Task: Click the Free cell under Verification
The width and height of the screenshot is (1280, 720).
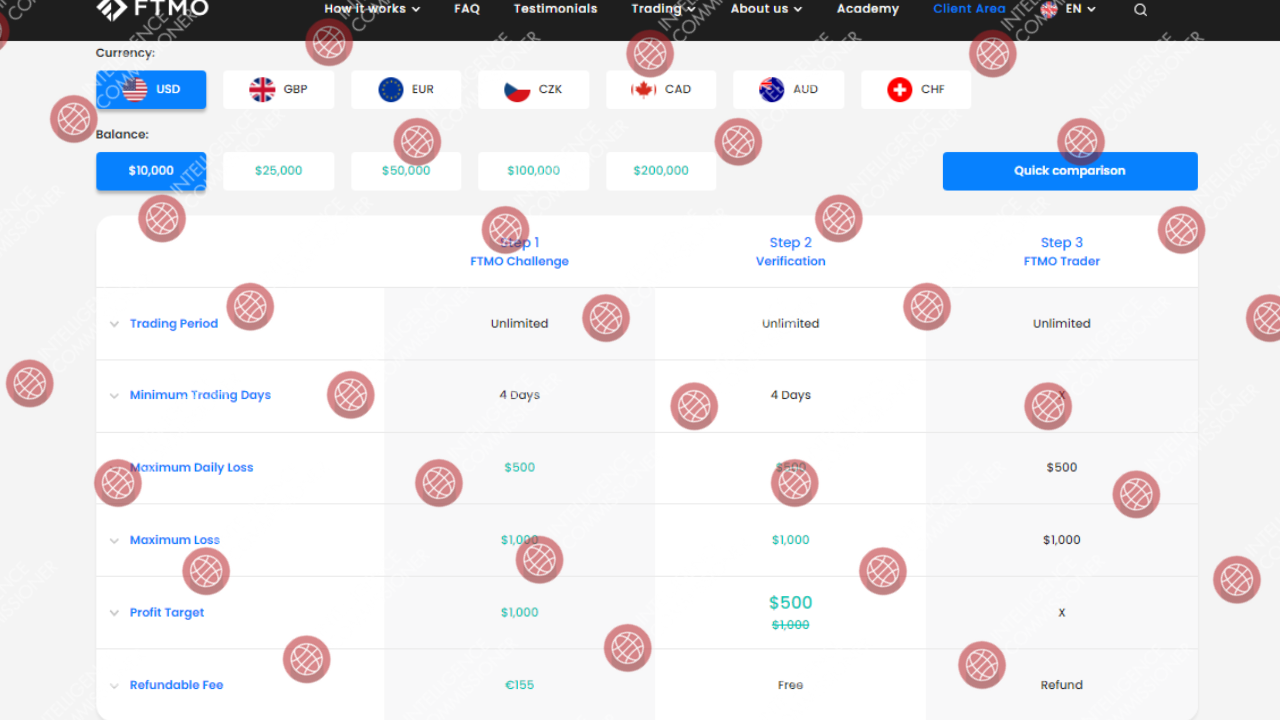Action: (790, 685)
